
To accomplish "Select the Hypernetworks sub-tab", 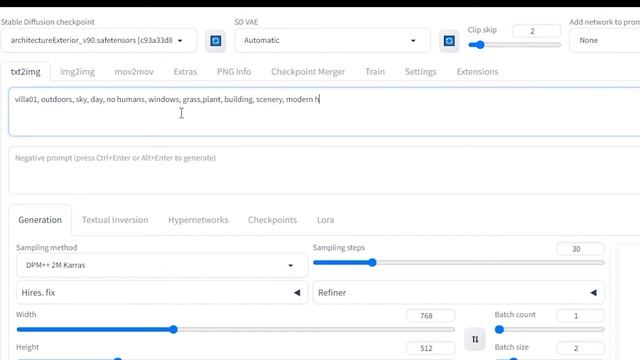I will pyautogui.click(x=198, y=220).
